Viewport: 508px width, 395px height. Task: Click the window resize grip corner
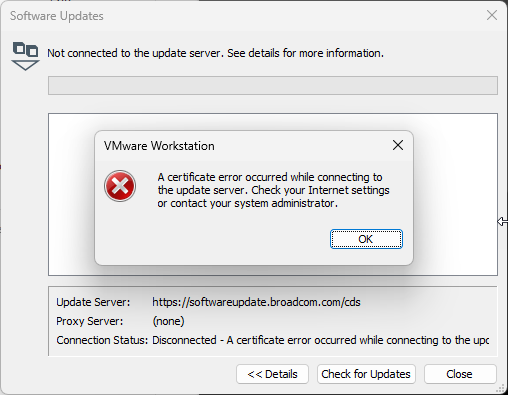pyautogui.click(x=500, y=388)
